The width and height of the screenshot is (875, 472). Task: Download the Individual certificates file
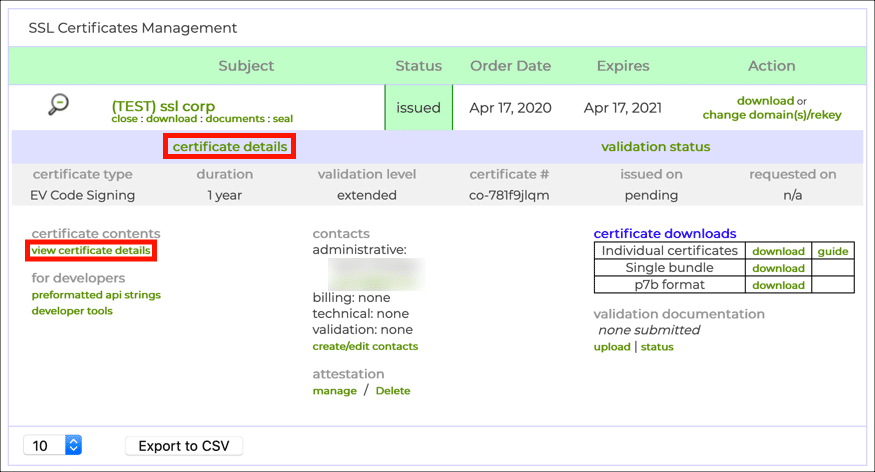(778, 251)
